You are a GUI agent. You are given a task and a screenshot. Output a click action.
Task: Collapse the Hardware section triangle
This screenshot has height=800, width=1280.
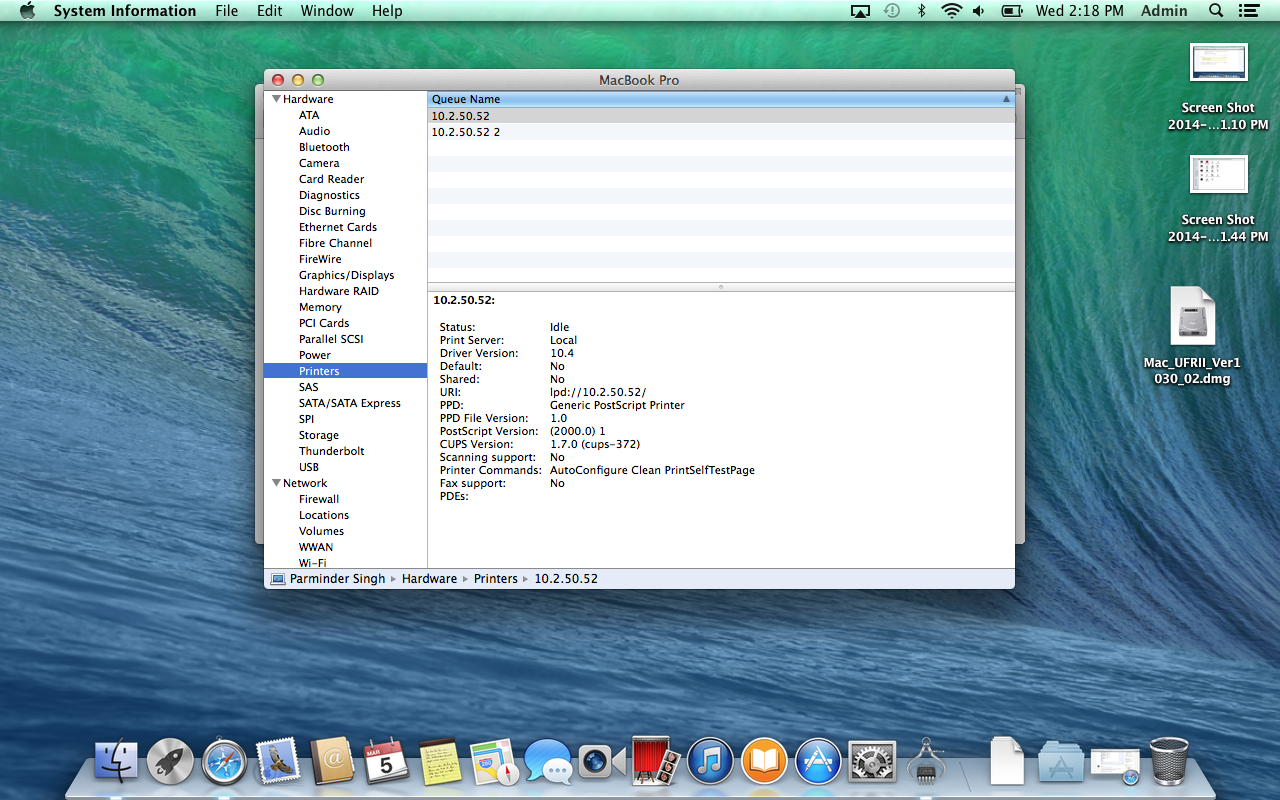click(276, 99)
